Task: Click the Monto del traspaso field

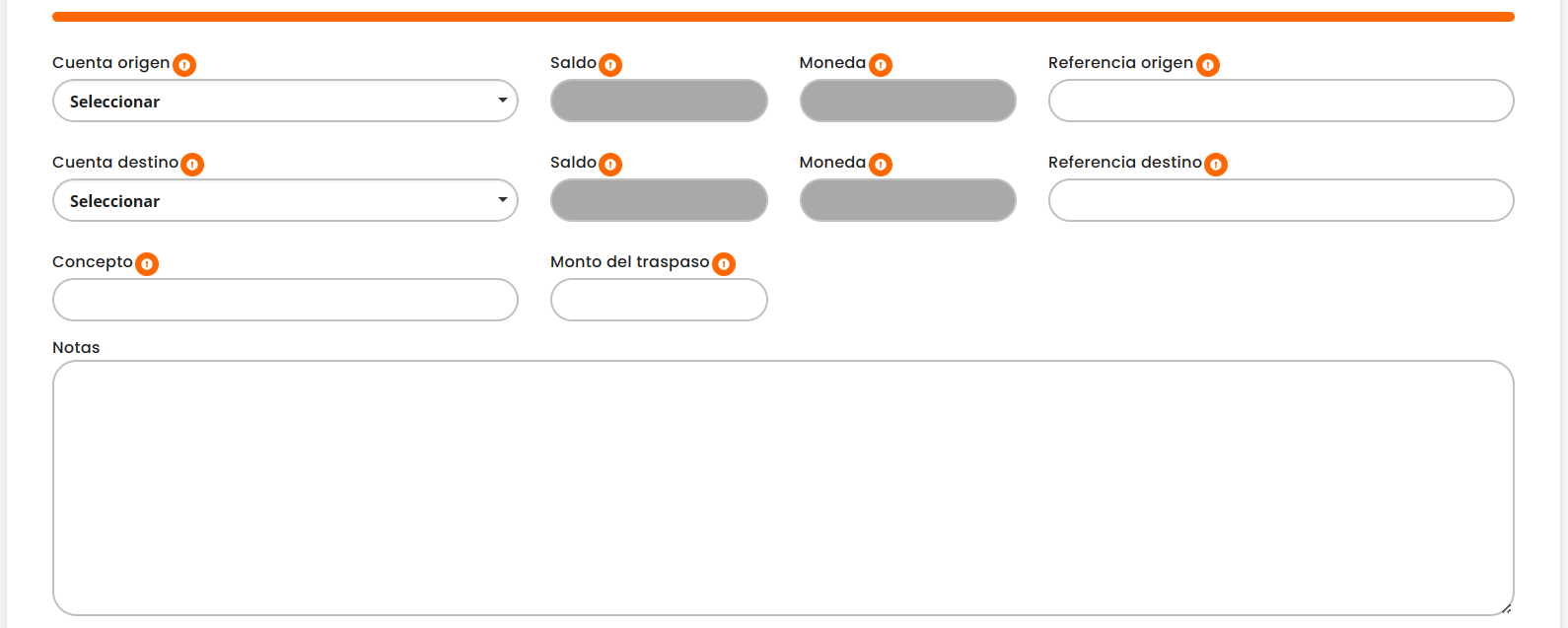Action: click(659, 300)
